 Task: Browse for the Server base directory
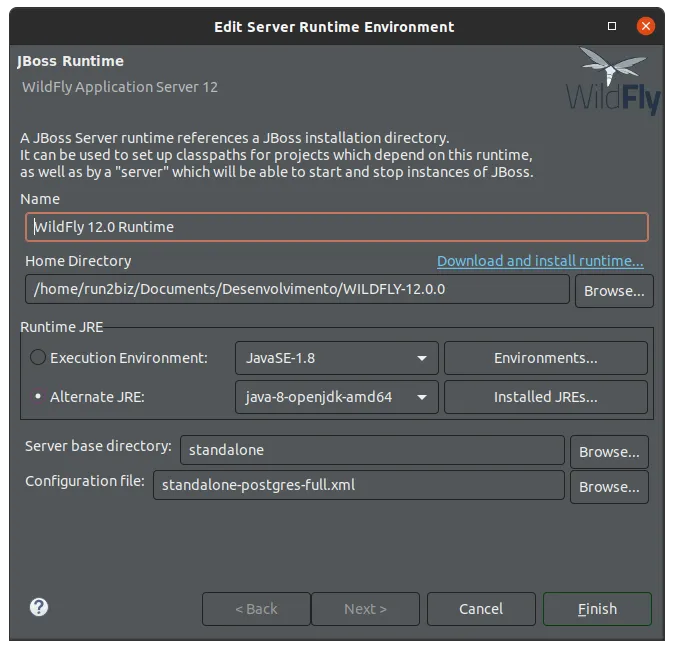(x=609, y=452)
